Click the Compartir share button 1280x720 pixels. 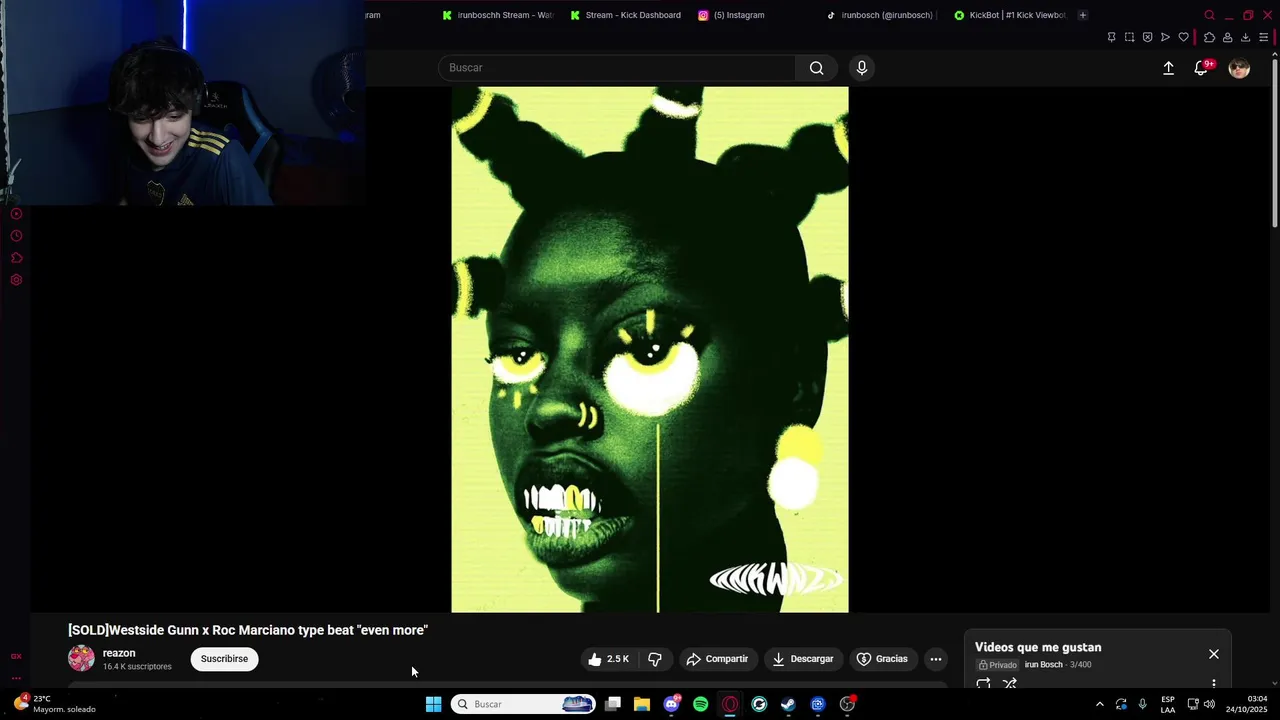(717, 659)
